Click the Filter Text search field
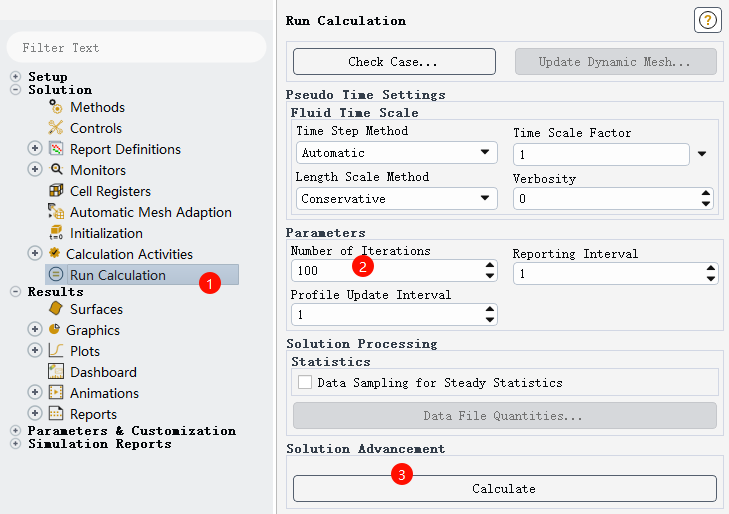 [136, 47]
